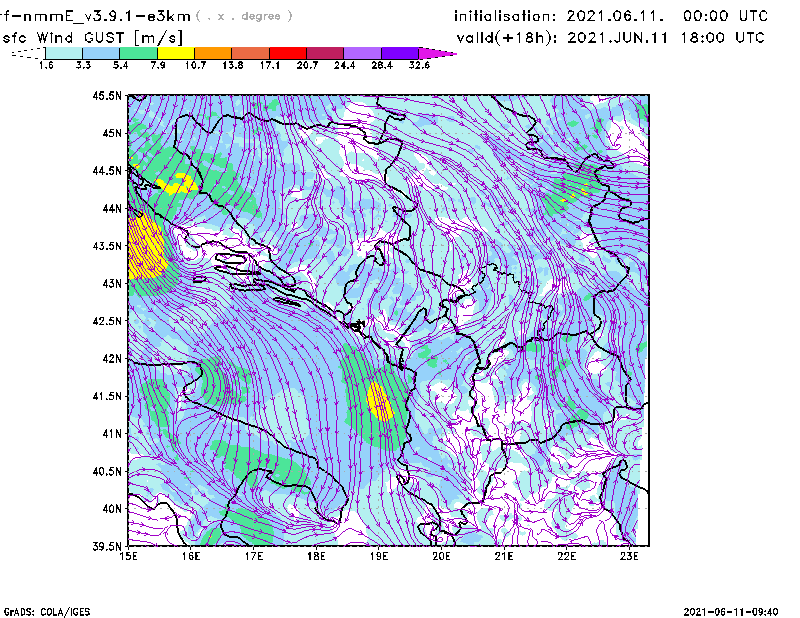Click the 44N latitude label

tap(112, 208)
